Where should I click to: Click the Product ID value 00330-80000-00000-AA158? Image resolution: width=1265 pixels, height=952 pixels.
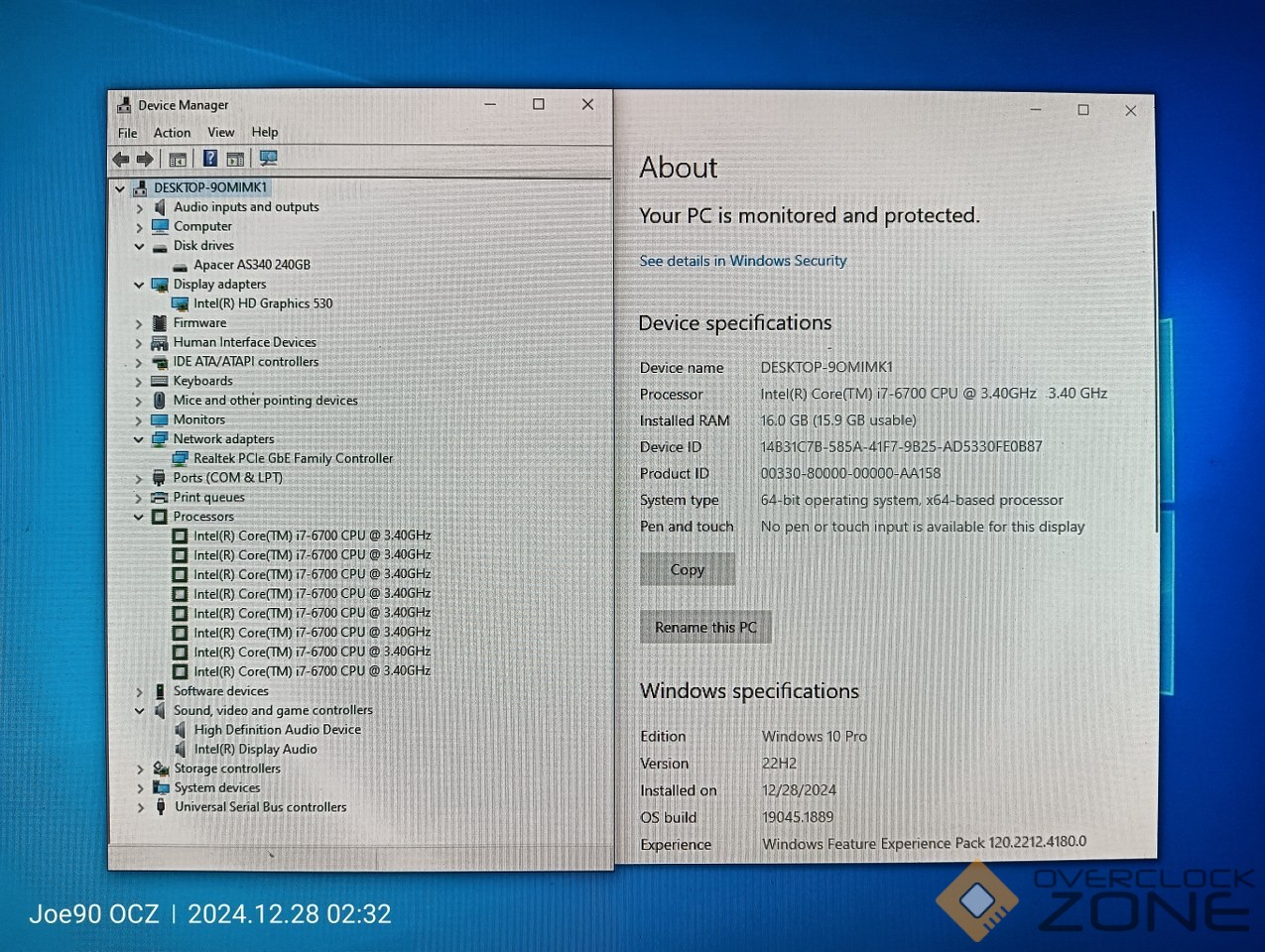850,474
